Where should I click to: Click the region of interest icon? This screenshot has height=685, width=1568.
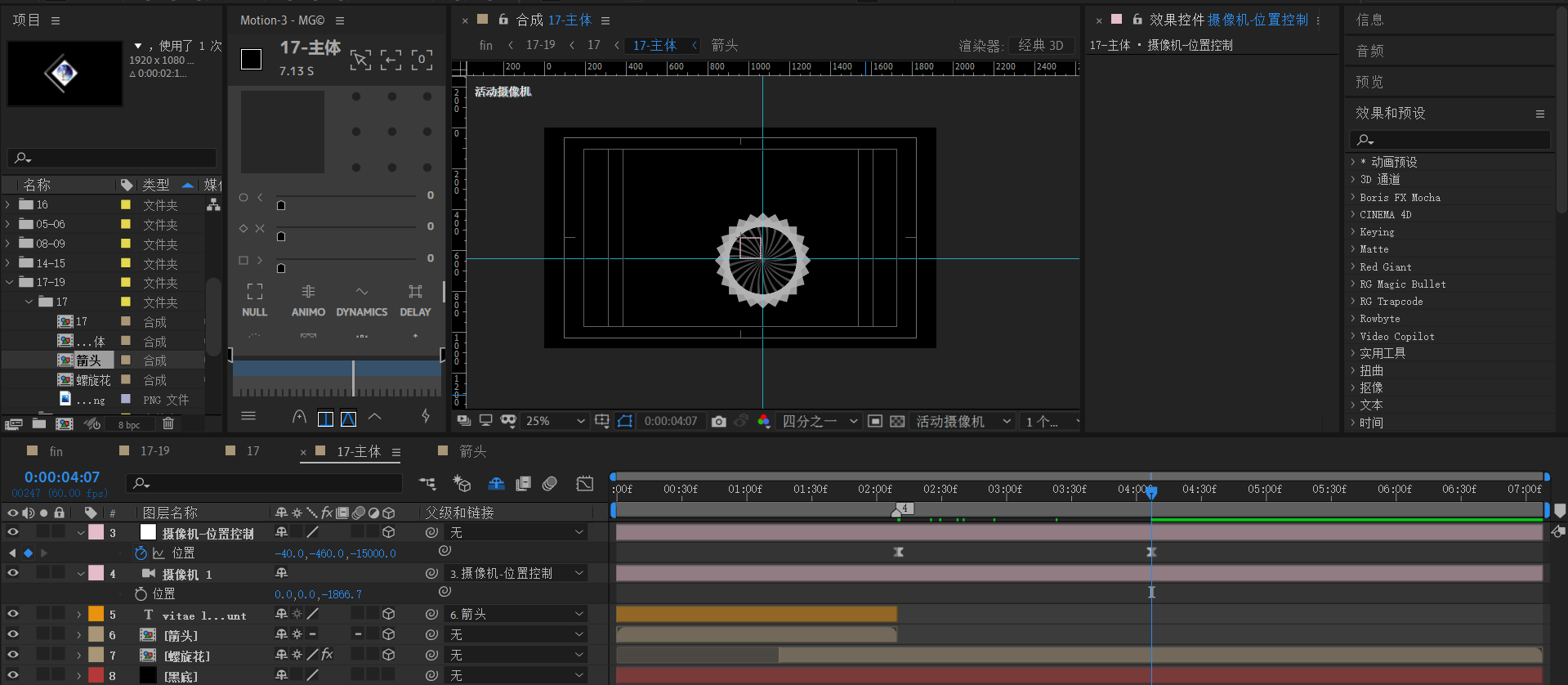[x=875, y=421]
